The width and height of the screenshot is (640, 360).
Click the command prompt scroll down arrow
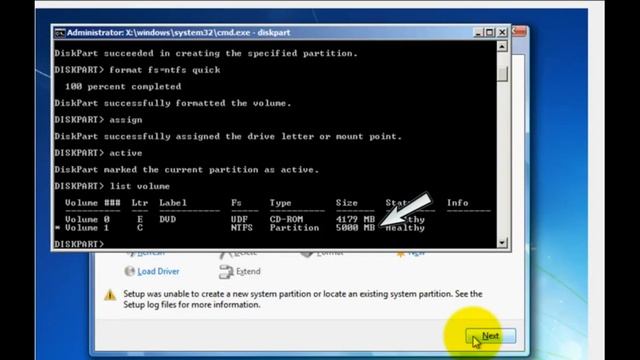(x=502, y=242)
